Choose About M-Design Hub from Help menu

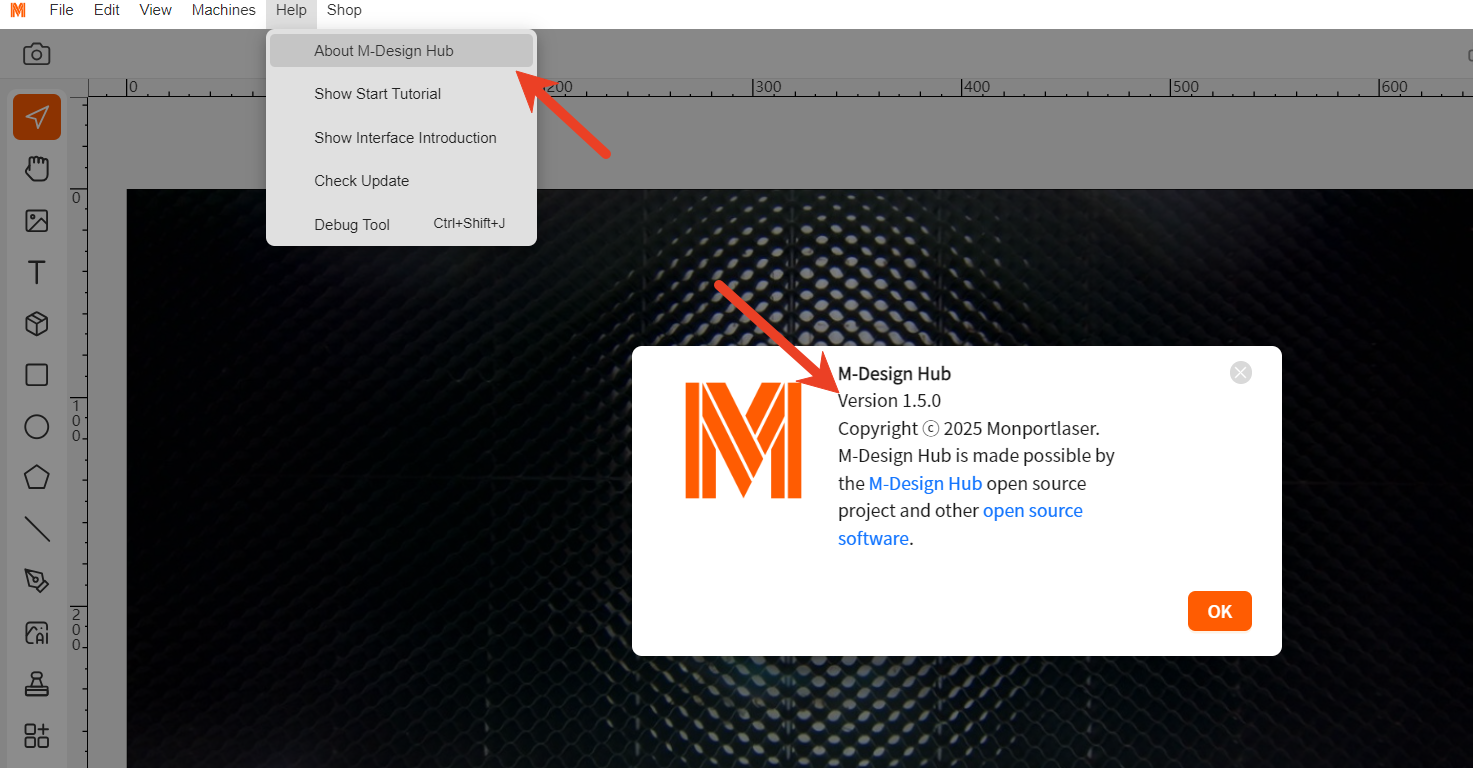[x=401, y=51]
